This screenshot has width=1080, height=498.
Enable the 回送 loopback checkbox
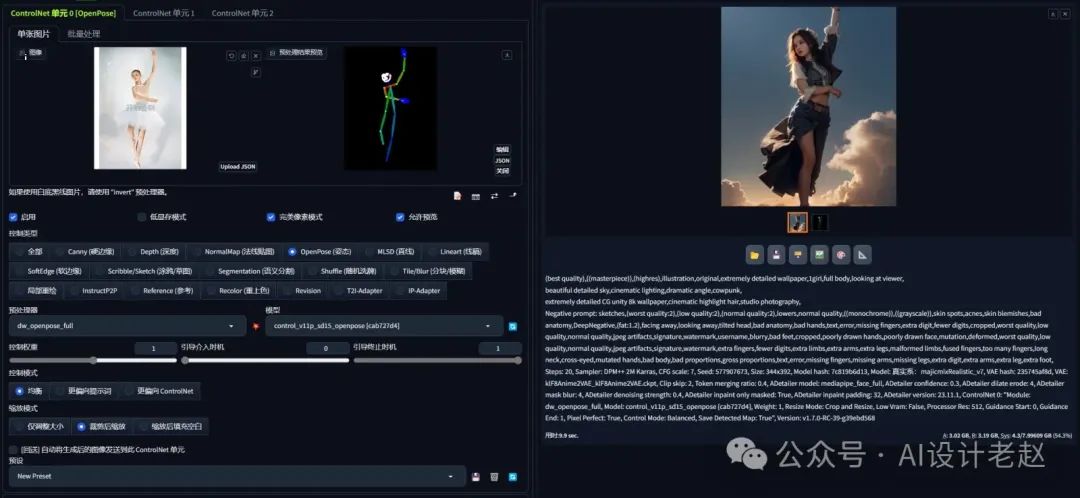click(x=13, y=450)
